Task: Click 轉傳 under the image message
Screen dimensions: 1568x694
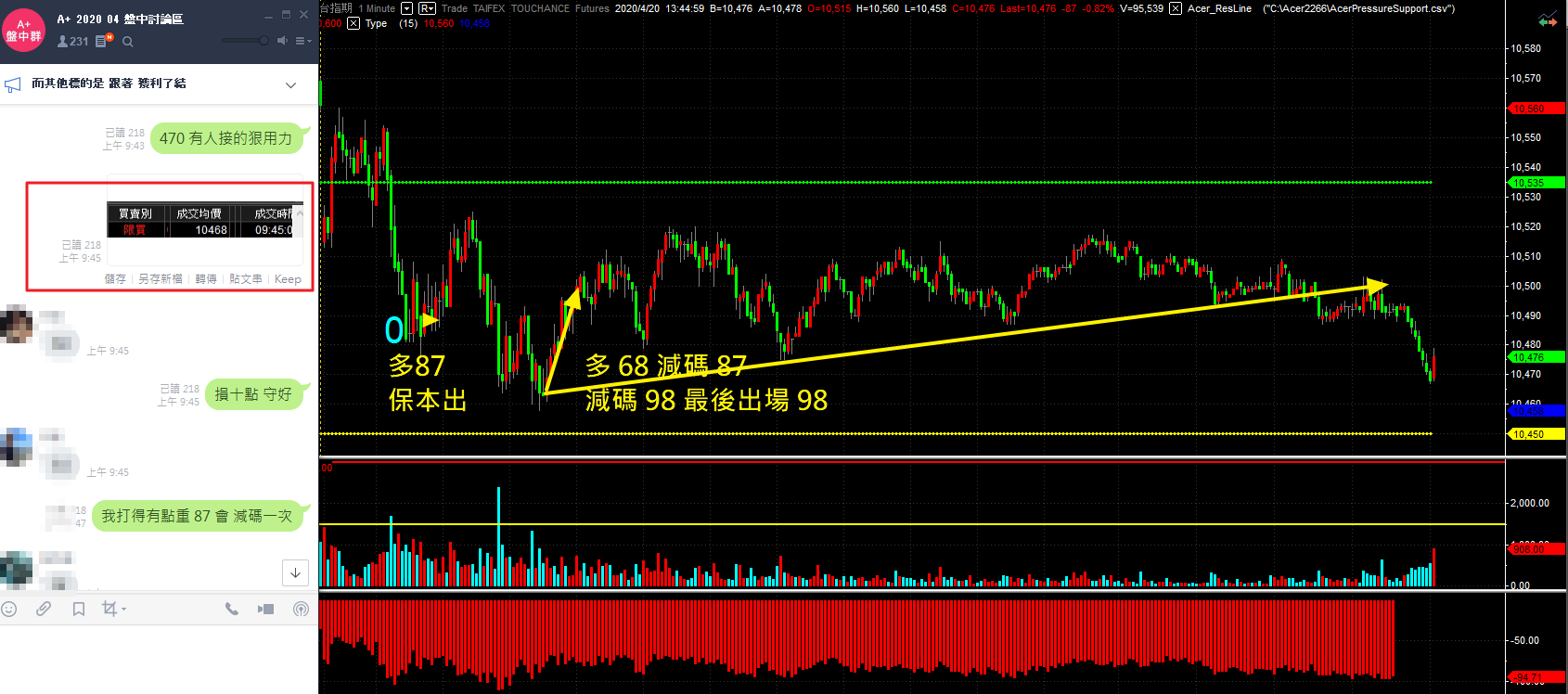Action: coord(206,278)
